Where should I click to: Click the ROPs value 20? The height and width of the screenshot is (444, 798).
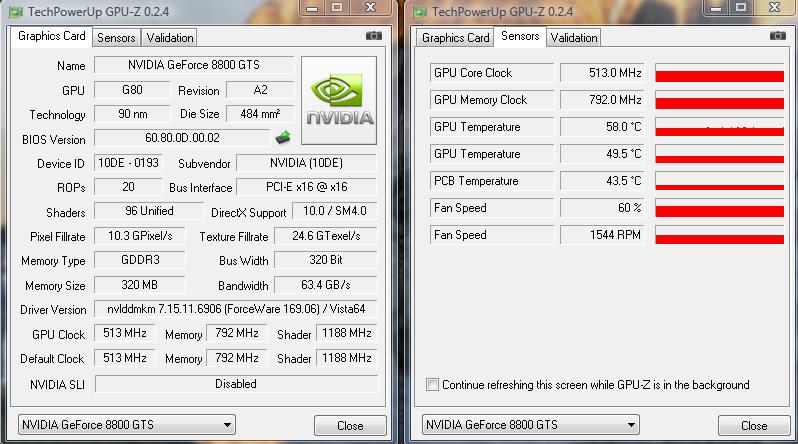[128, 187]
